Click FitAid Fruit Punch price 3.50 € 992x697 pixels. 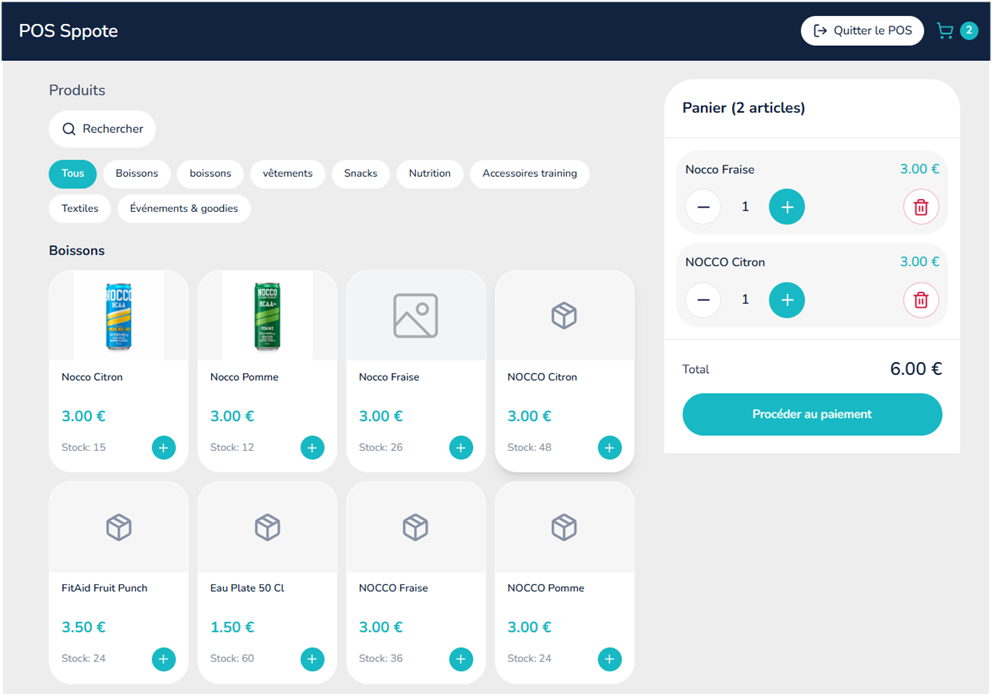click(84, 627)
